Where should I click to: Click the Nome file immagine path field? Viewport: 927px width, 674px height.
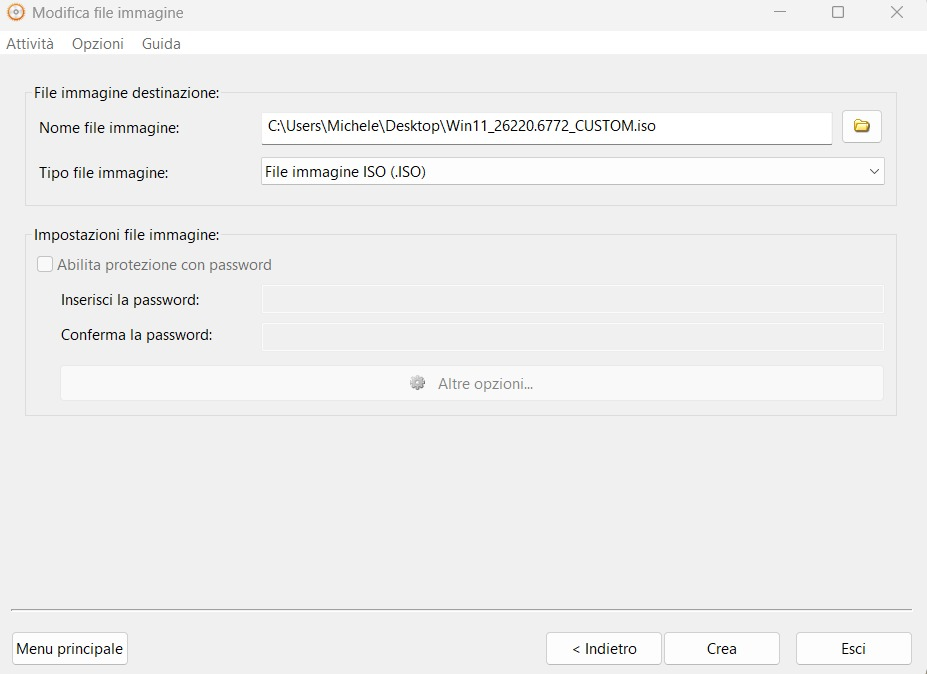pos(545,127)
